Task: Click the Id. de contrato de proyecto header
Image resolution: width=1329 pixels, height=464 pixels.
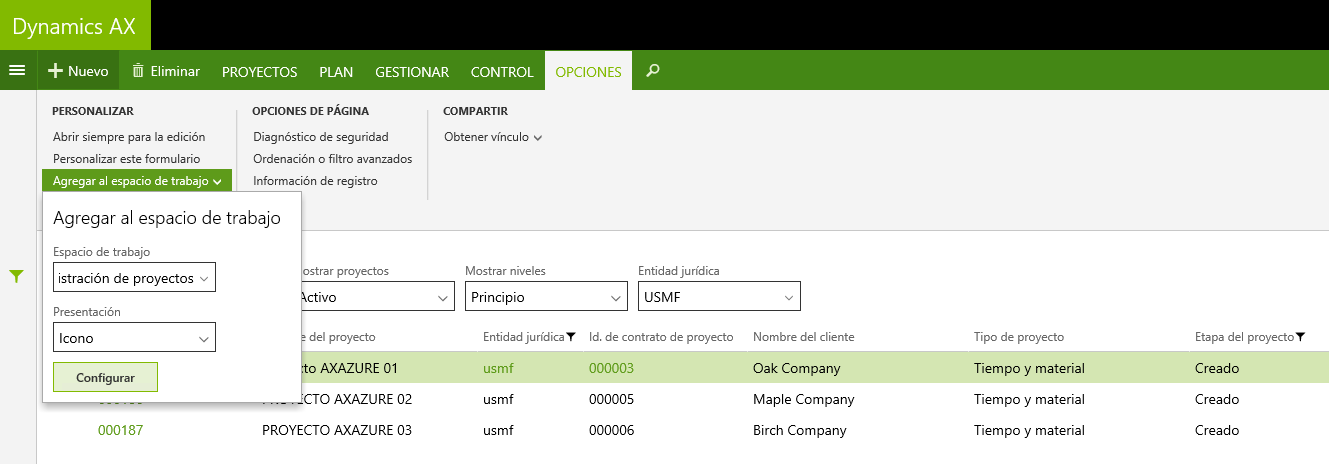Action: point(661,337)
